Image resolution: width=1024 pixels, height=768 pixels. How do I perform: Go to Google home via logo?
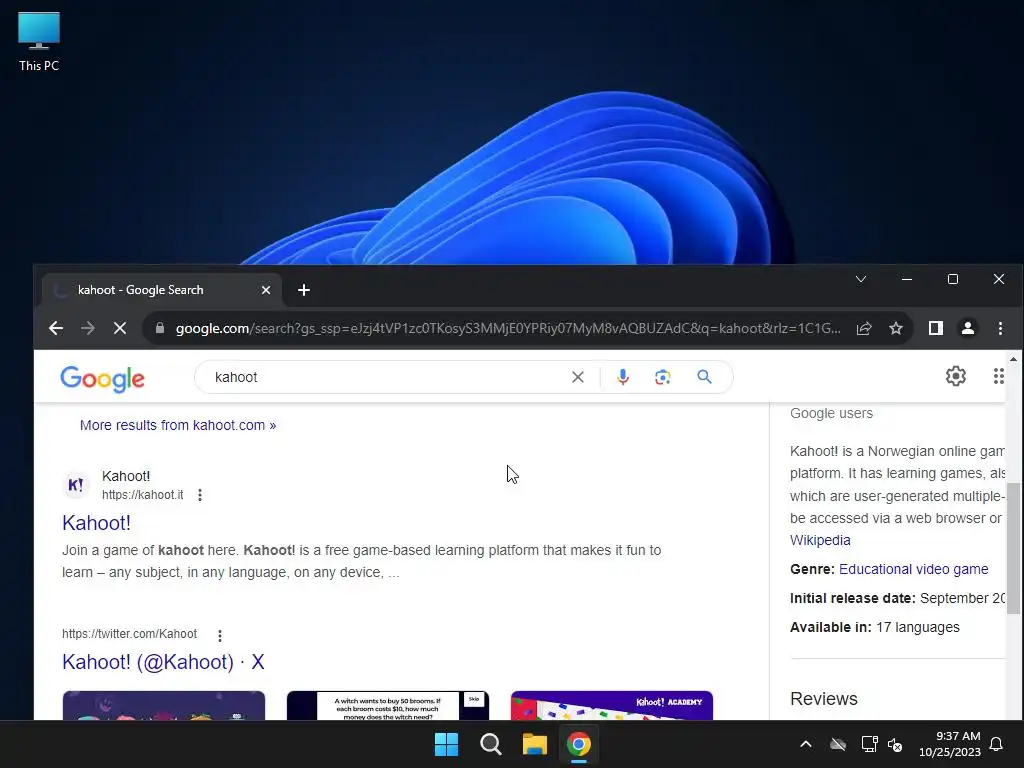[103, 379]
